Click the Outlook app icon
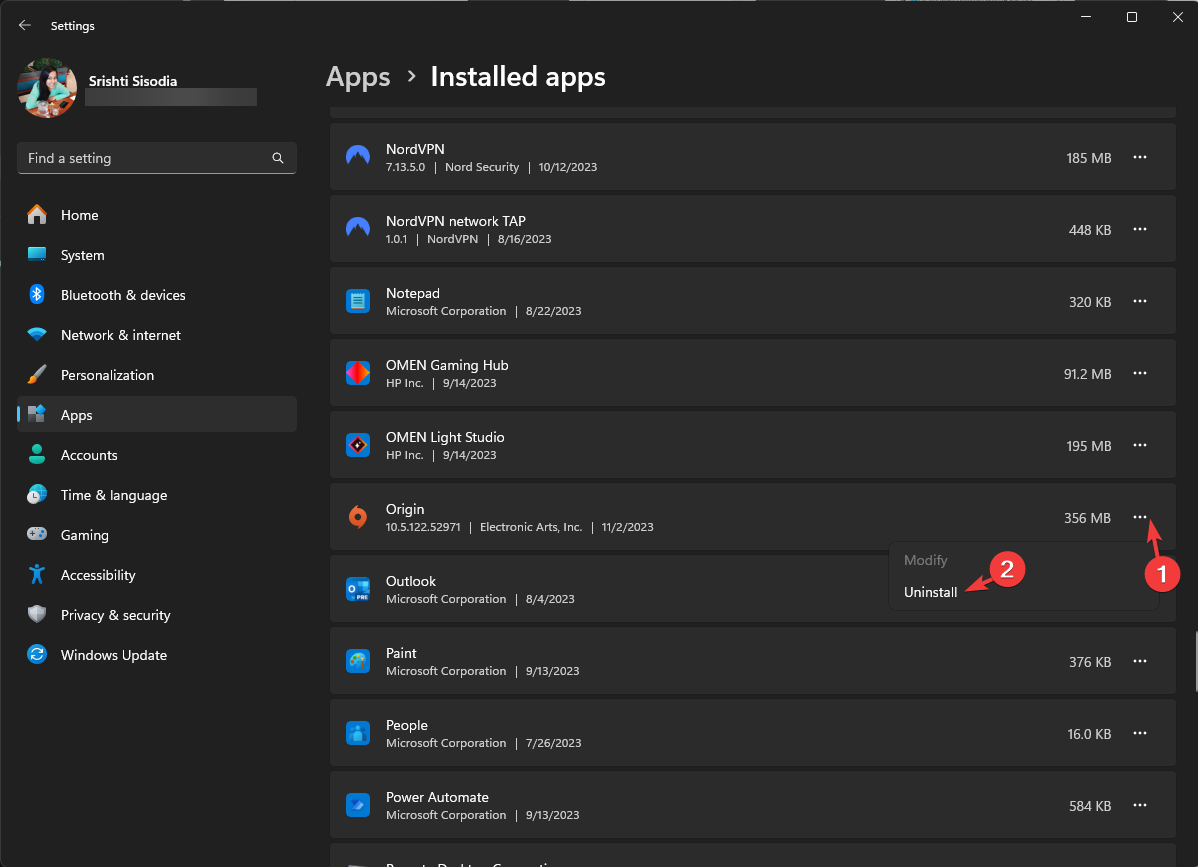The height and width of the screenshot is (867, 1198). (x=358, y=589)
